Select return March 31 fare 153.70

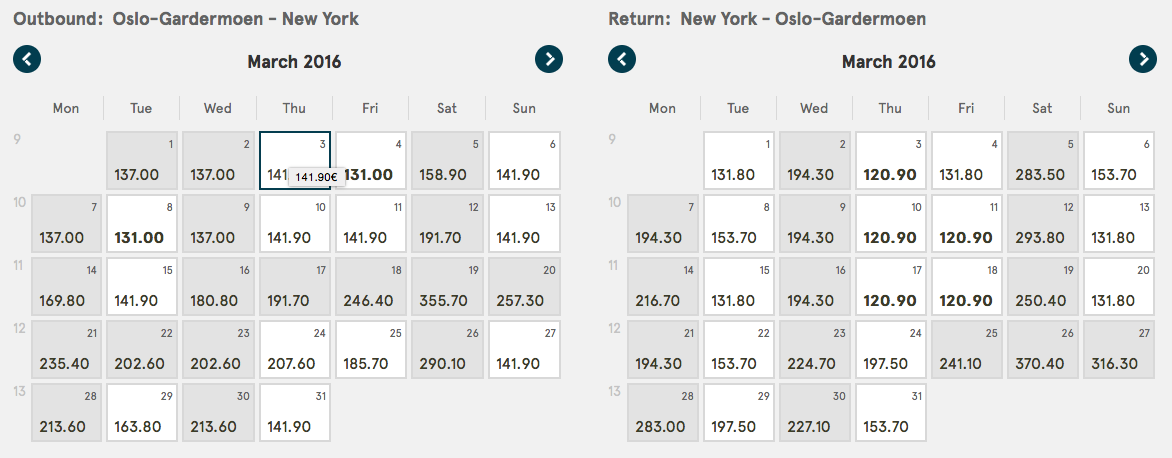[x=890, y=412]
